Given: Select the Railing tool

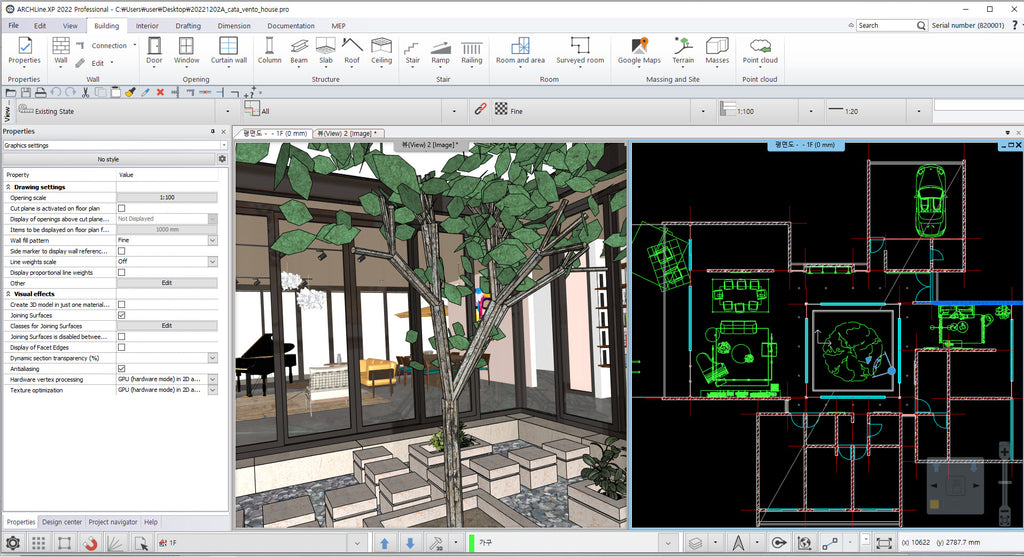Looking at the screenshot, I should [472, 50].
